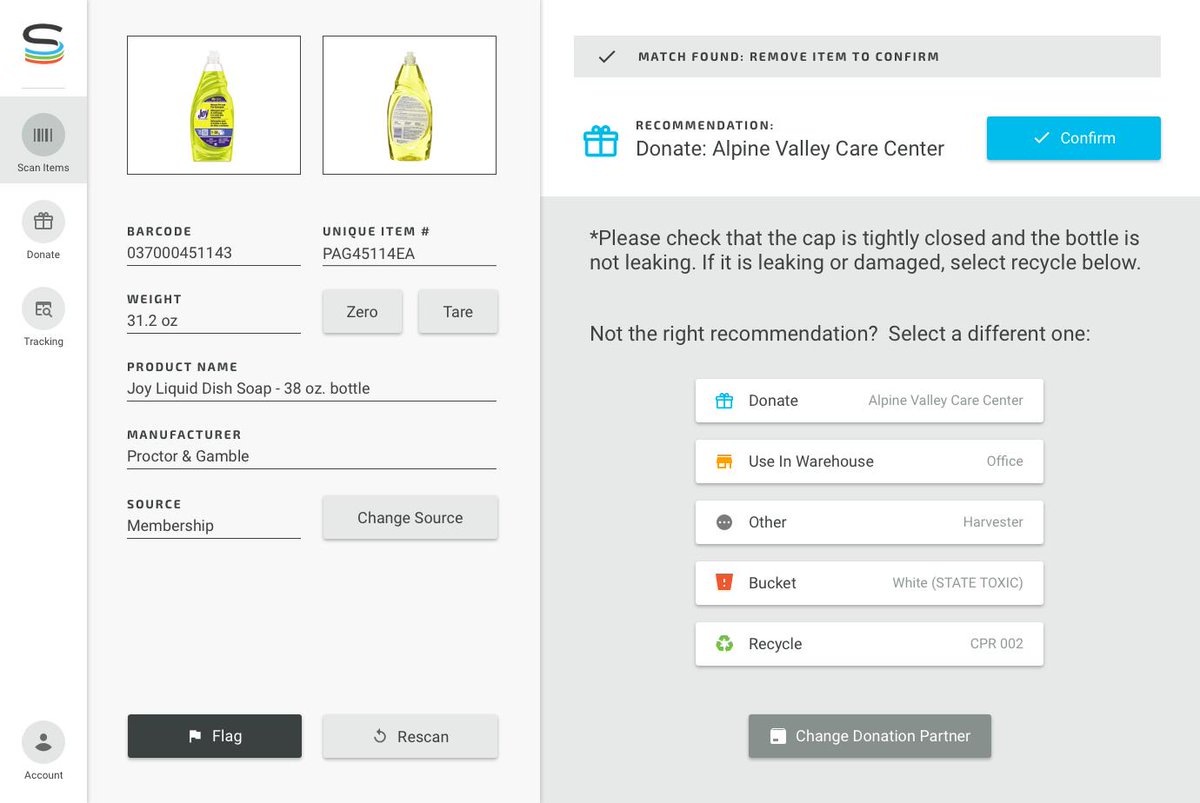The image size is (1200, 803).
Task: Click the orange store icon for Use In Warehouse
Action: (724, 462)
